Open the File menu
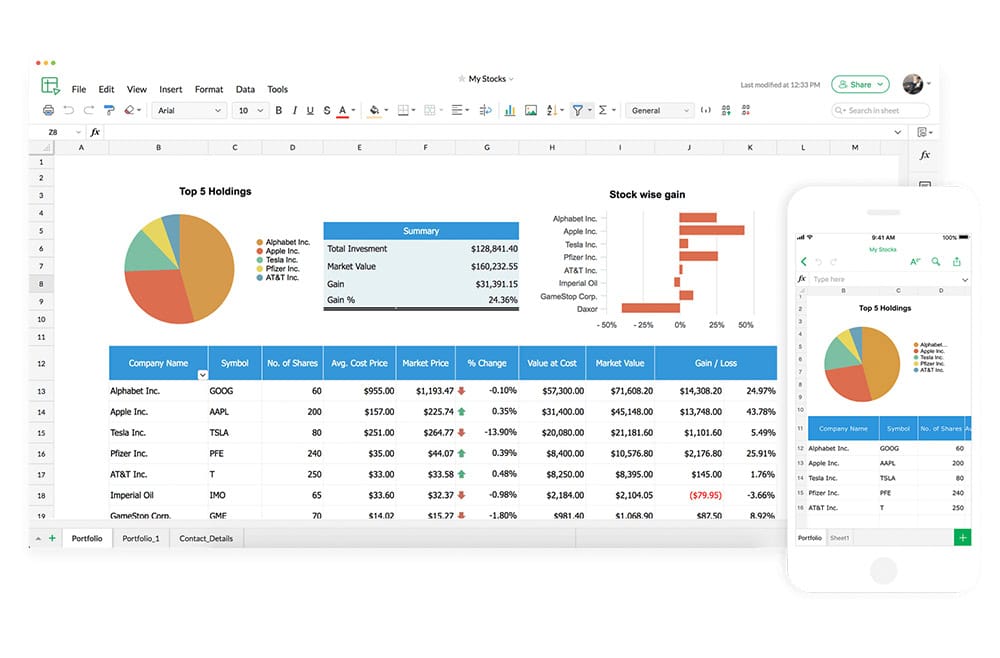Viewport: 1000px width, 658px height. click(x=78, y=89)
